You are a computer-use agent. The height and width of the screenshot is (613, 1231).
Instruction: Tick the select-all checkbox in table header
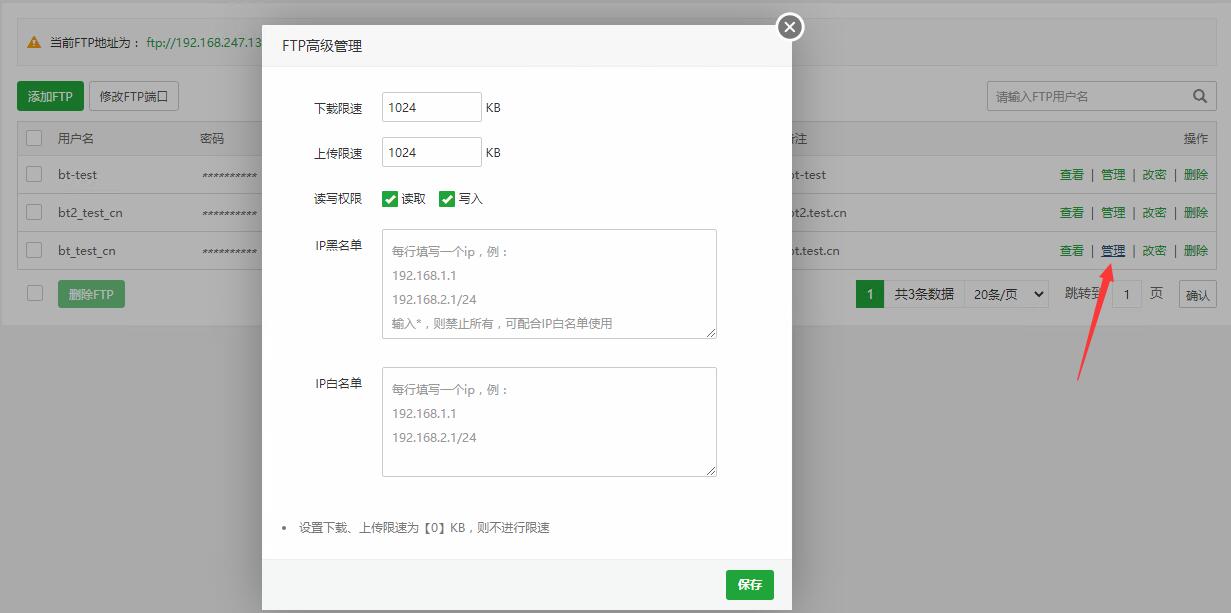point(34,138)
